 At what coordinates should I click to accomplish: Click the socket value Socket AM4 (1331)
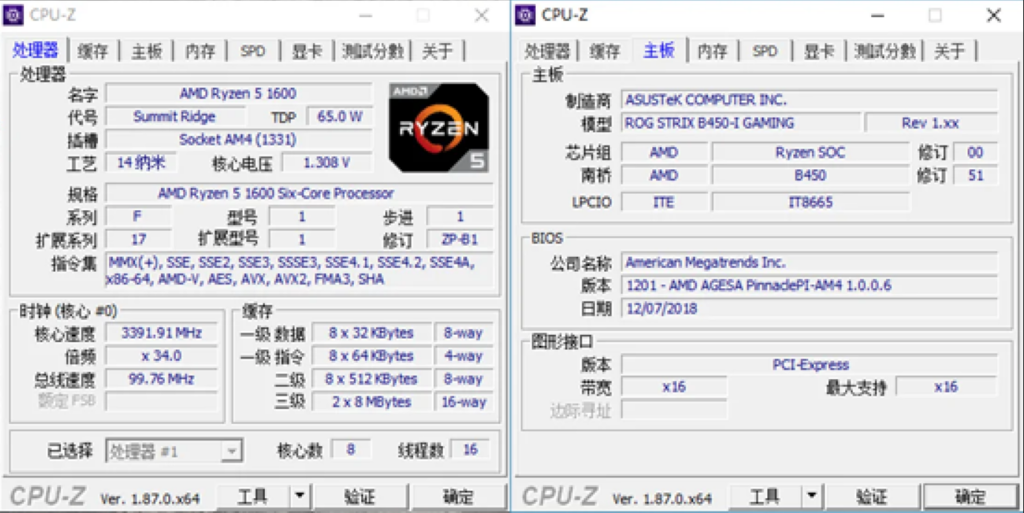click(238, 139)
